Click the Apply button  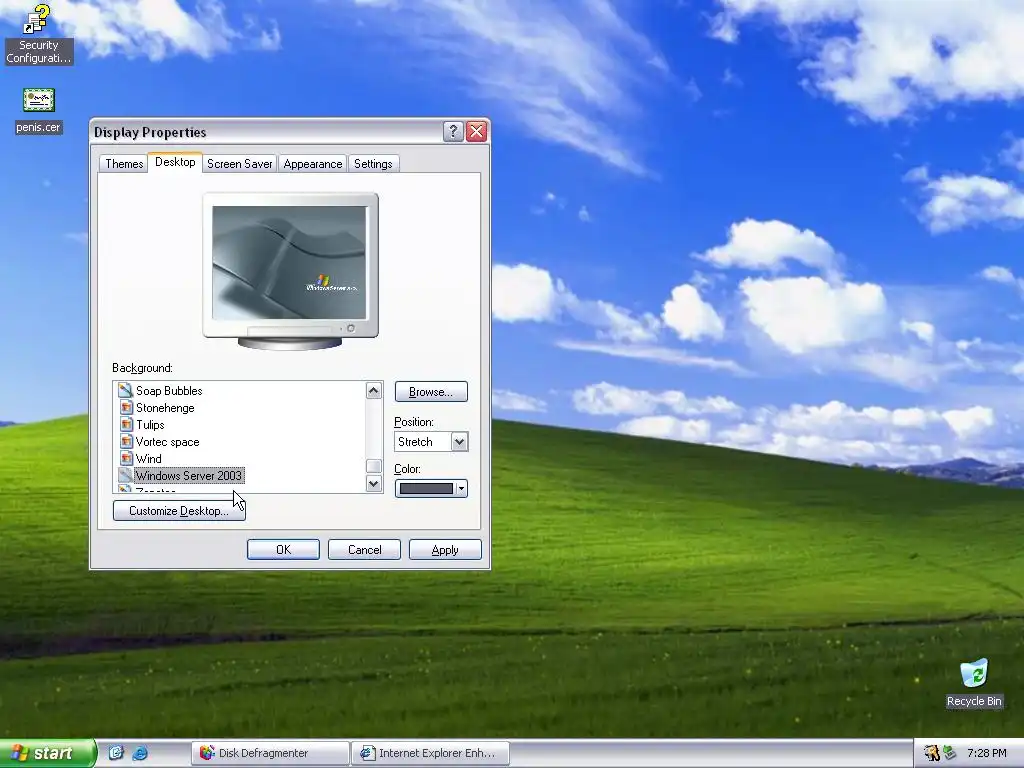(445, 550)
